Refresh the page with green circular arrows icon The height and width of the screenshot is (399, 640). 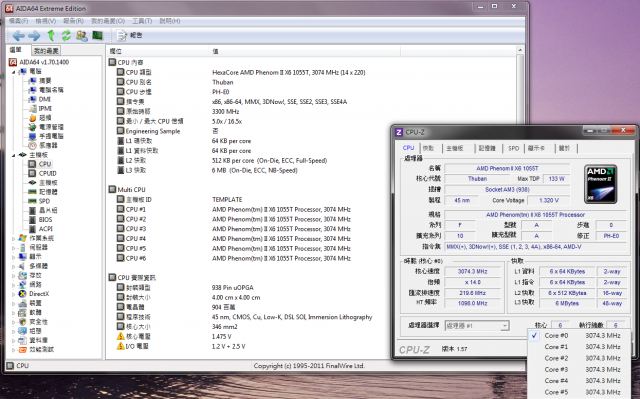click(x=66, y=35)
